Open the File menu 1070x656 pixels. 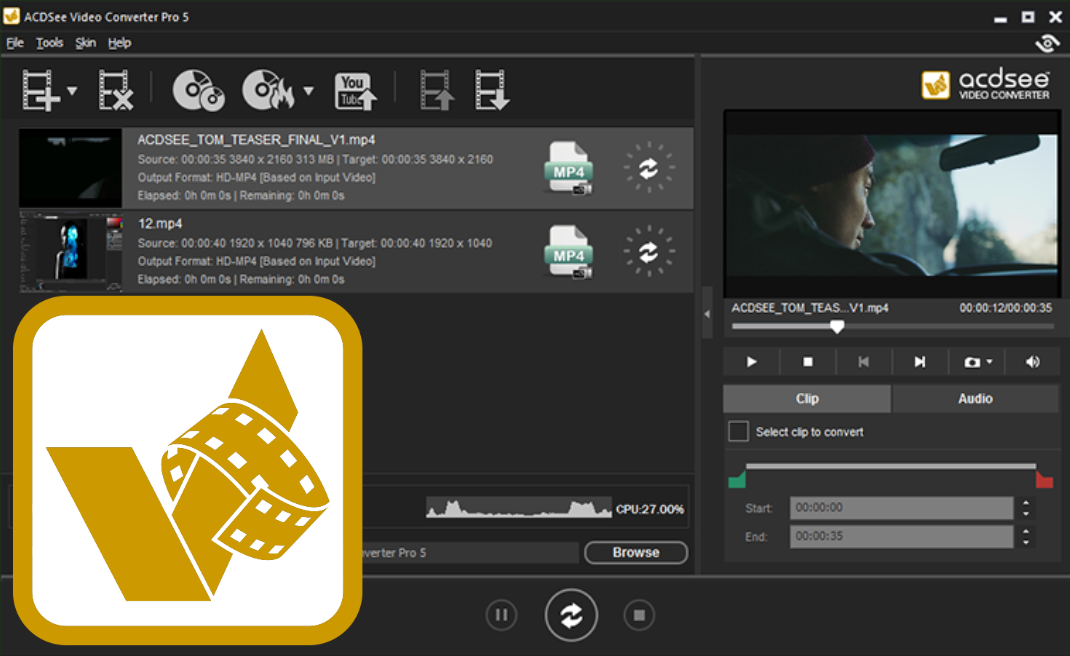click(x=15, y=43)
